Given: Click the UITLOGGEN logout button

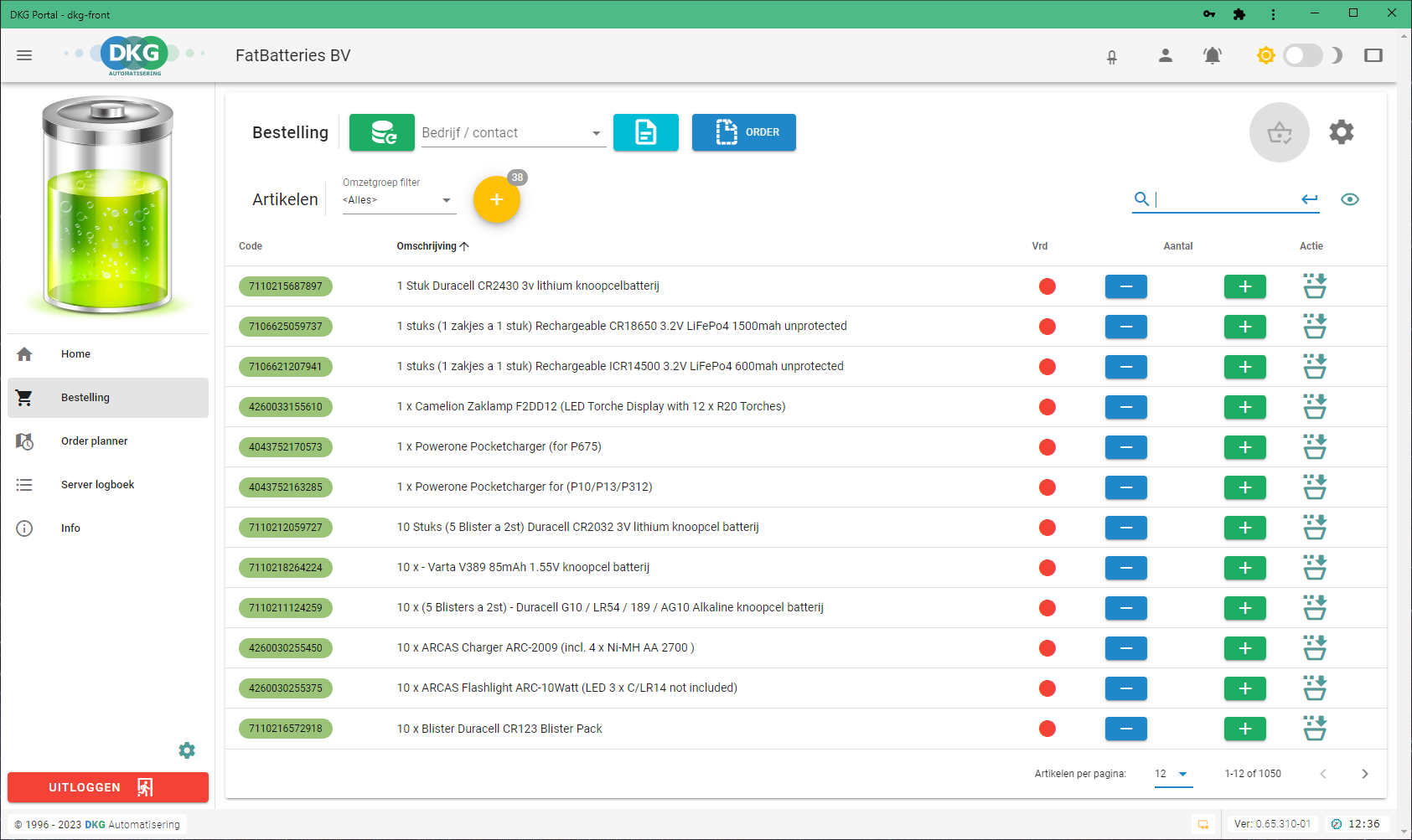Looking at the screenshot, I should 108,787.
